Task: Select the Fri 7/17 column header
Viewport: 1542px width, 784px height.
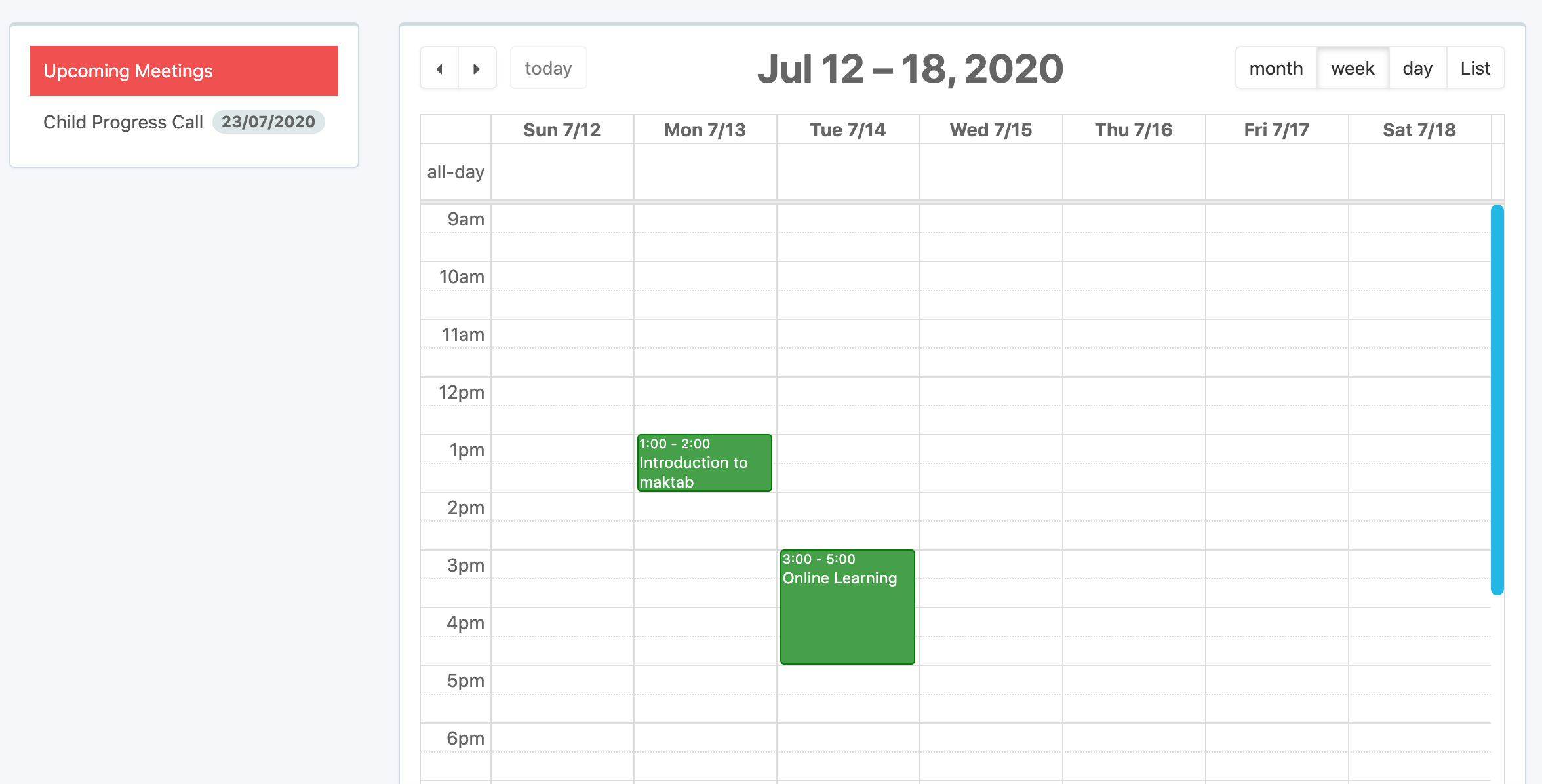Action: point(1276,130)
